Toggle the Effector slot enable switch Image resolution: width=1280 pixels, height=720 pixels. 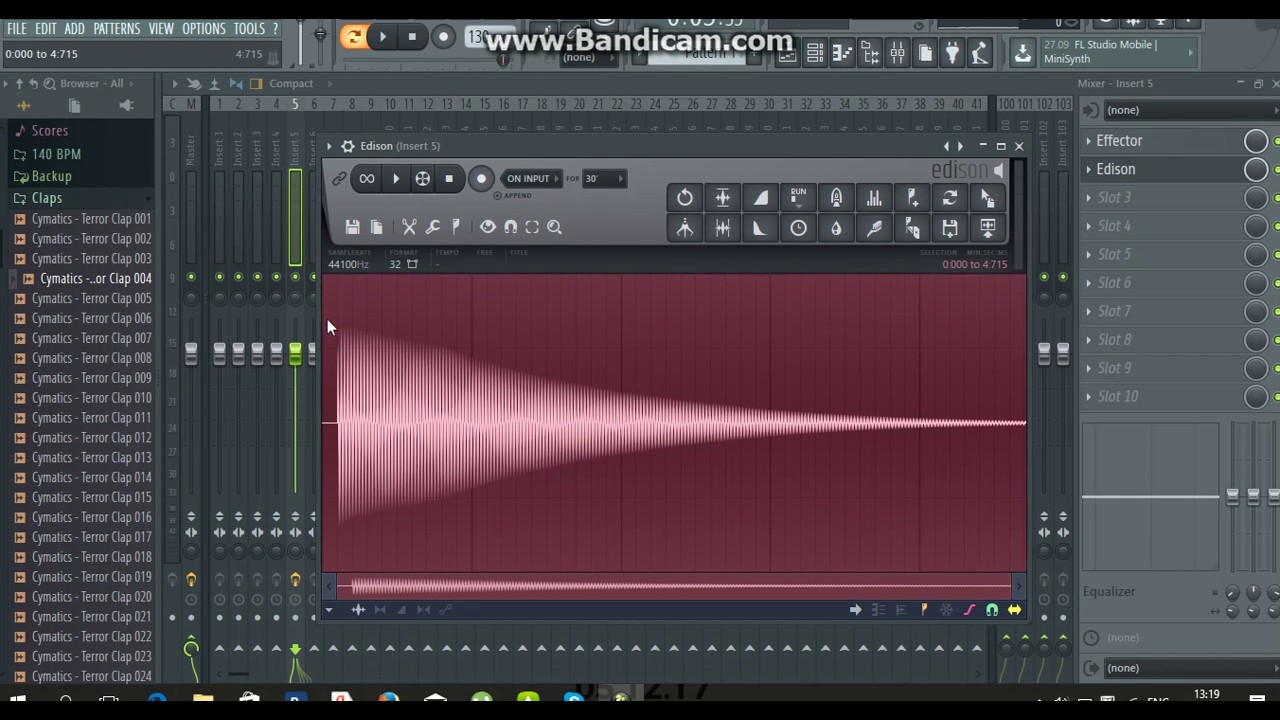pos(1255,141)
